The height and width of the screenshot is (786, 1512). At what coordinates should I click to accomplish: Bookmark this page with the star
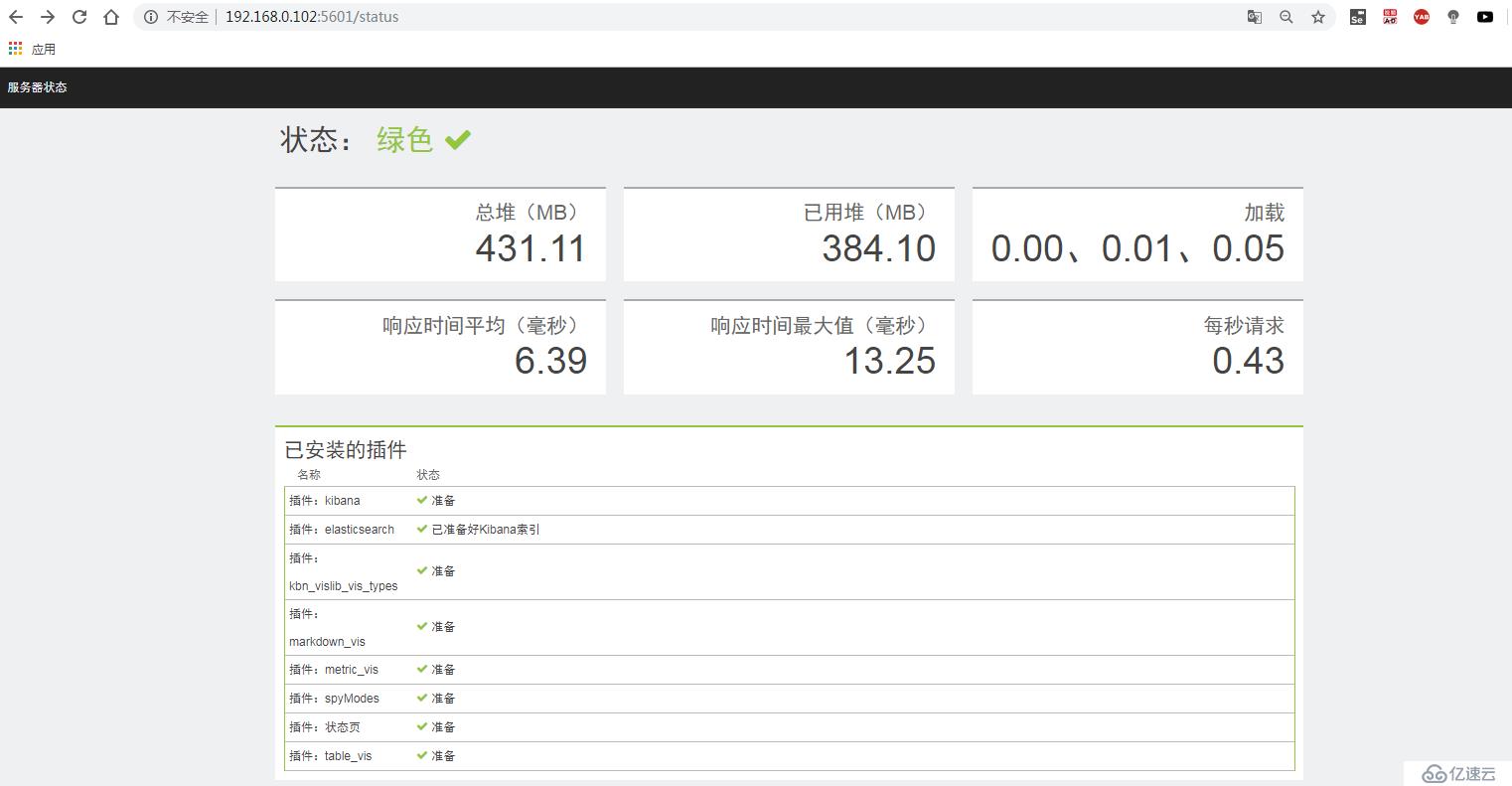(1318, 17)
